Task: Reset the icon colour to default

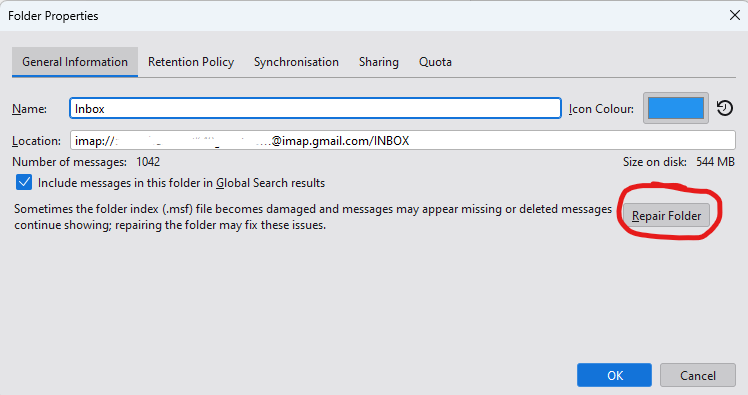Action: click(x=725, y=108)
